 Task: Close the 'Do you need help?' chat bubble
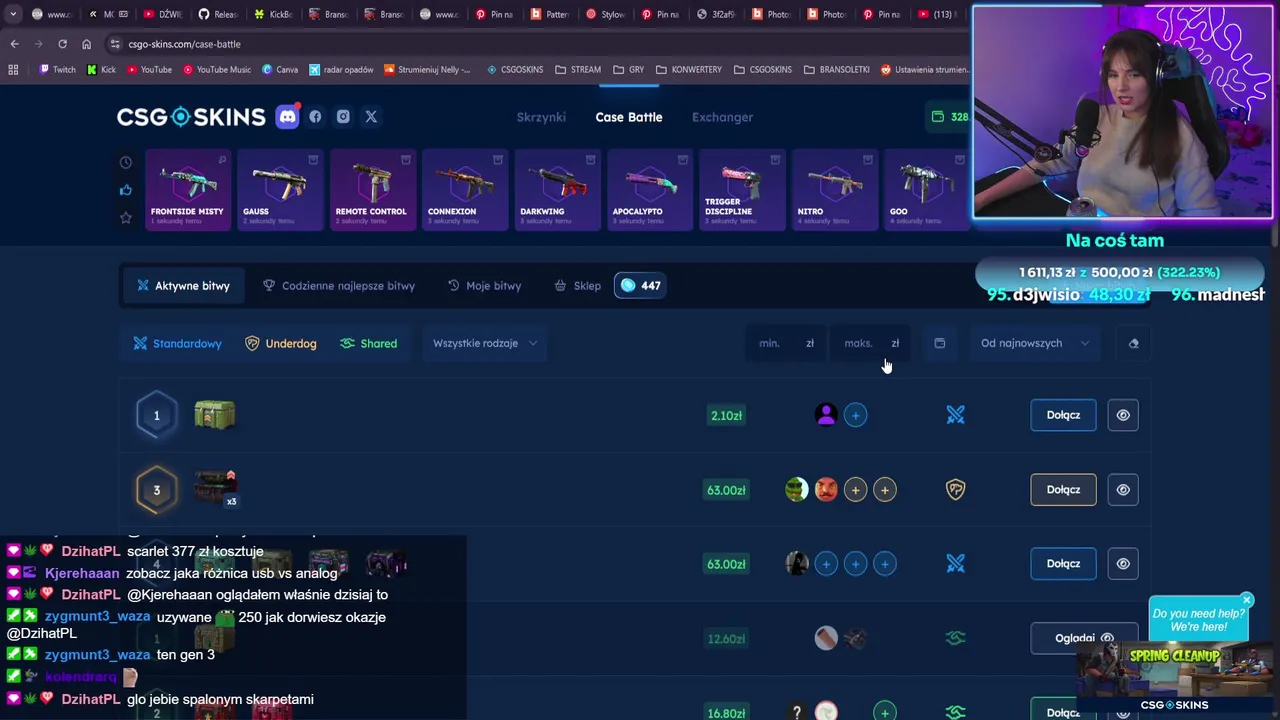1247,600
